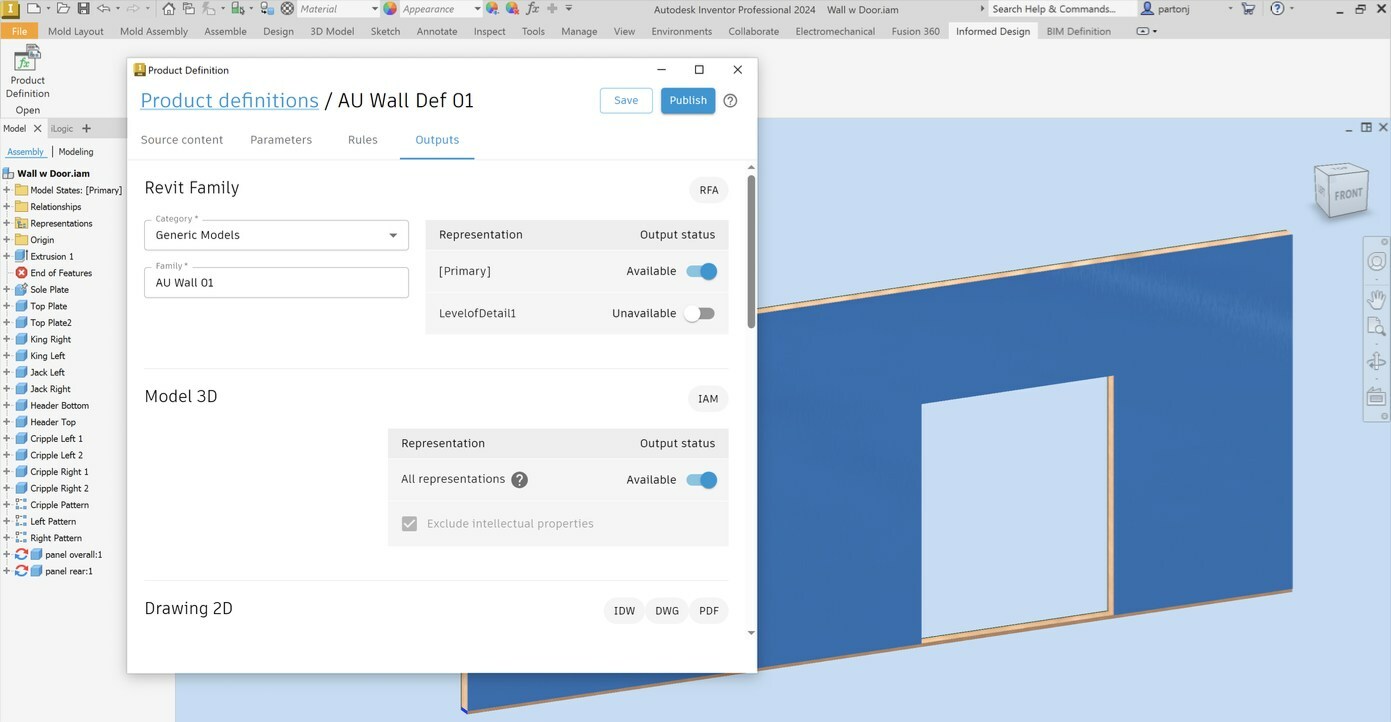Click the Home view icon
The width and height of the screenshot is (1391, 722).
(168, 8)
